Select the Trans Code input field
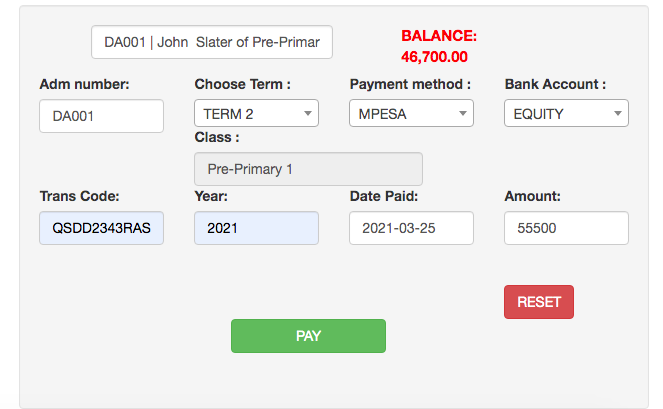 pos(101,228)
